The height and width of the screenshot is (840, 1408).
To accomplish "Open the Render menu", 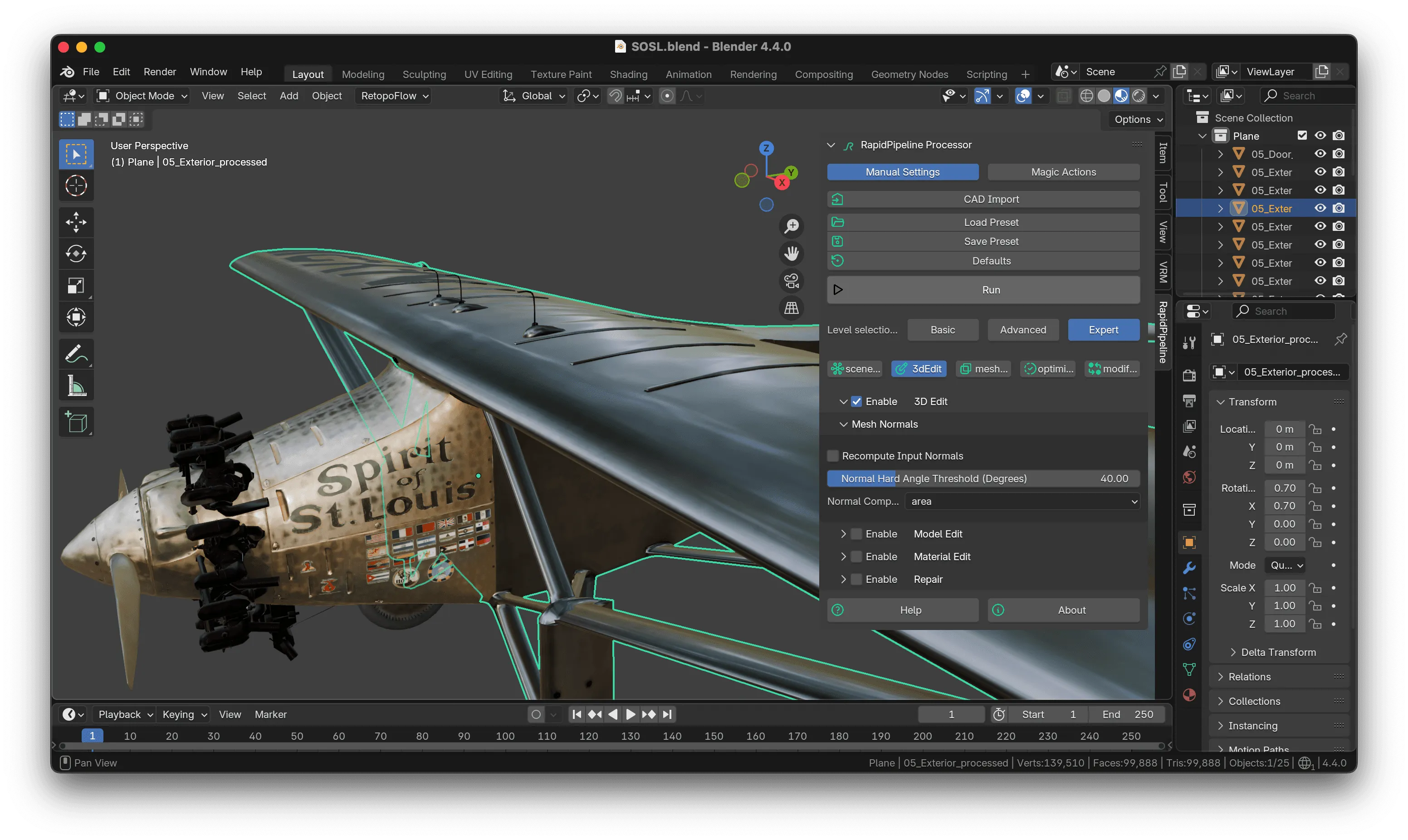I will coord(160,72).
